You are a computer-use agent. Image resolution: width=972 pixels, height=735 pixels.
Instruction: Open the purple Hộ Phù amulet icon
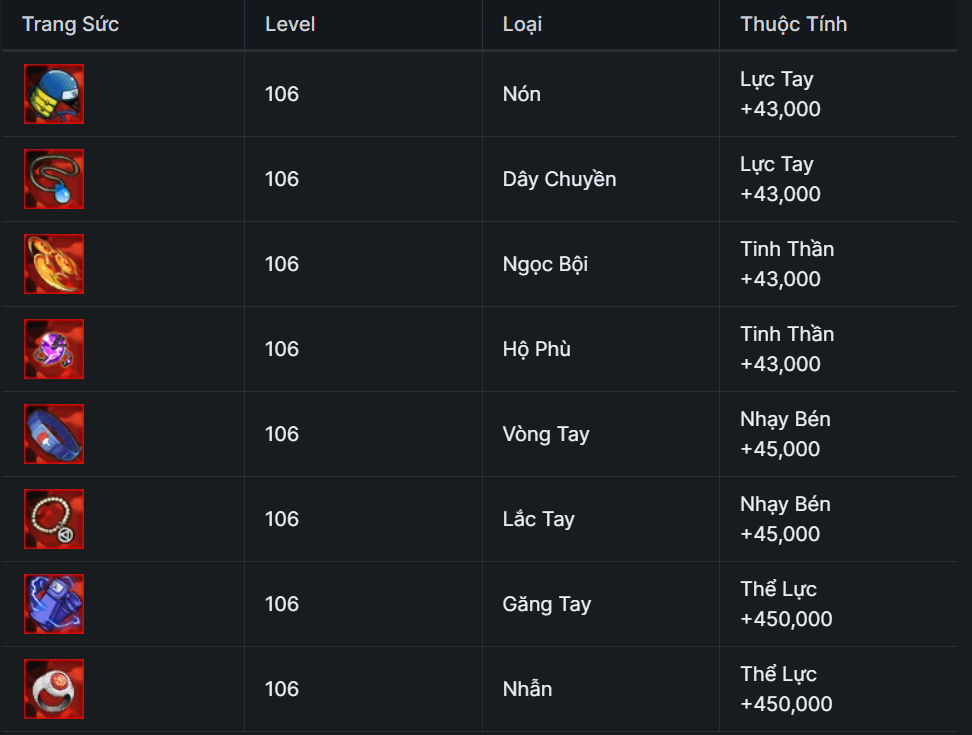point(54,349)
